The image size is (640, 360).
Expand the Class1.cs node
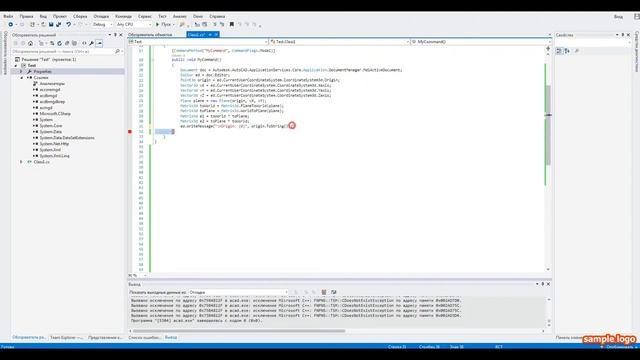(21, 162)
